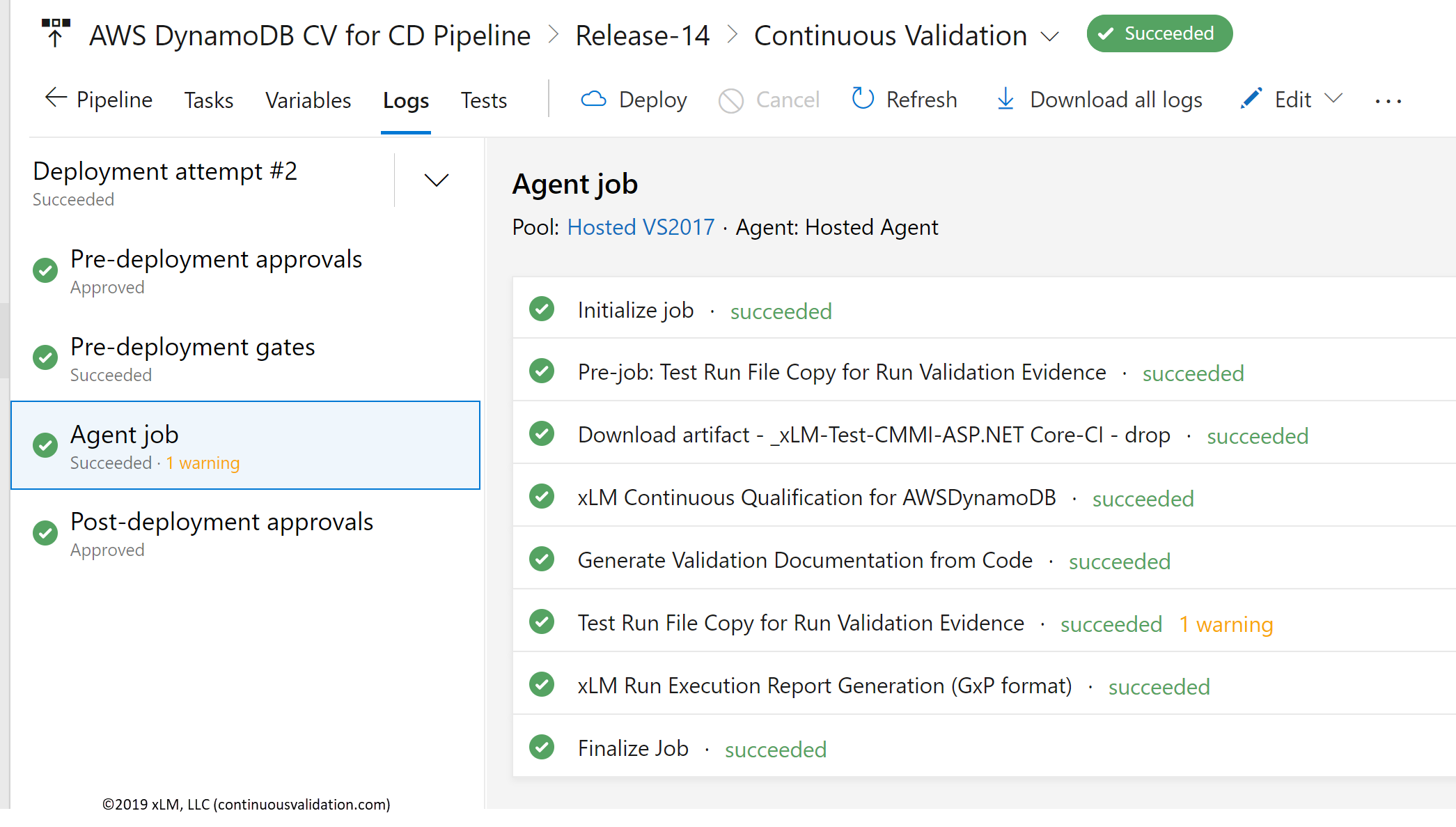This screenshot has width=1456, height=827.
Task: Click green check icon for Pre-deployment approvals
Action: [45, 270]
